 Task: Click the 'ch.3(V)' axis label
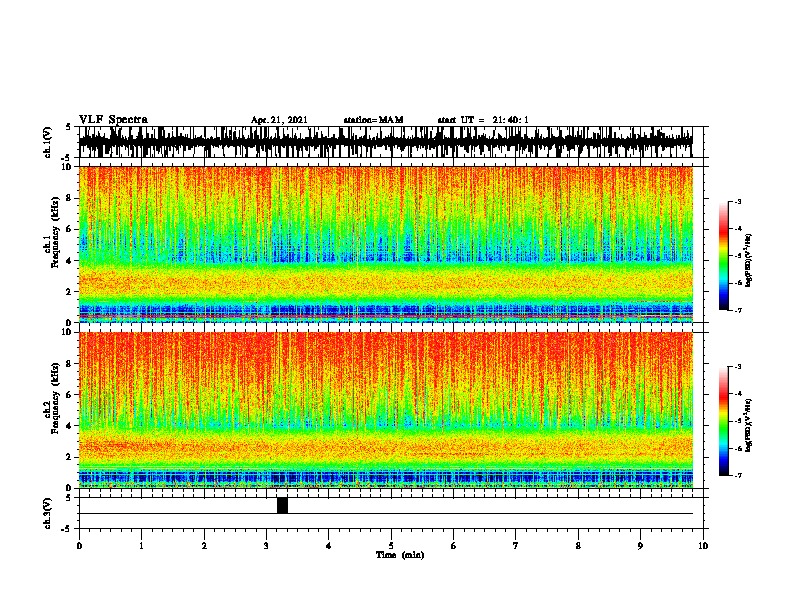point(48,513)
